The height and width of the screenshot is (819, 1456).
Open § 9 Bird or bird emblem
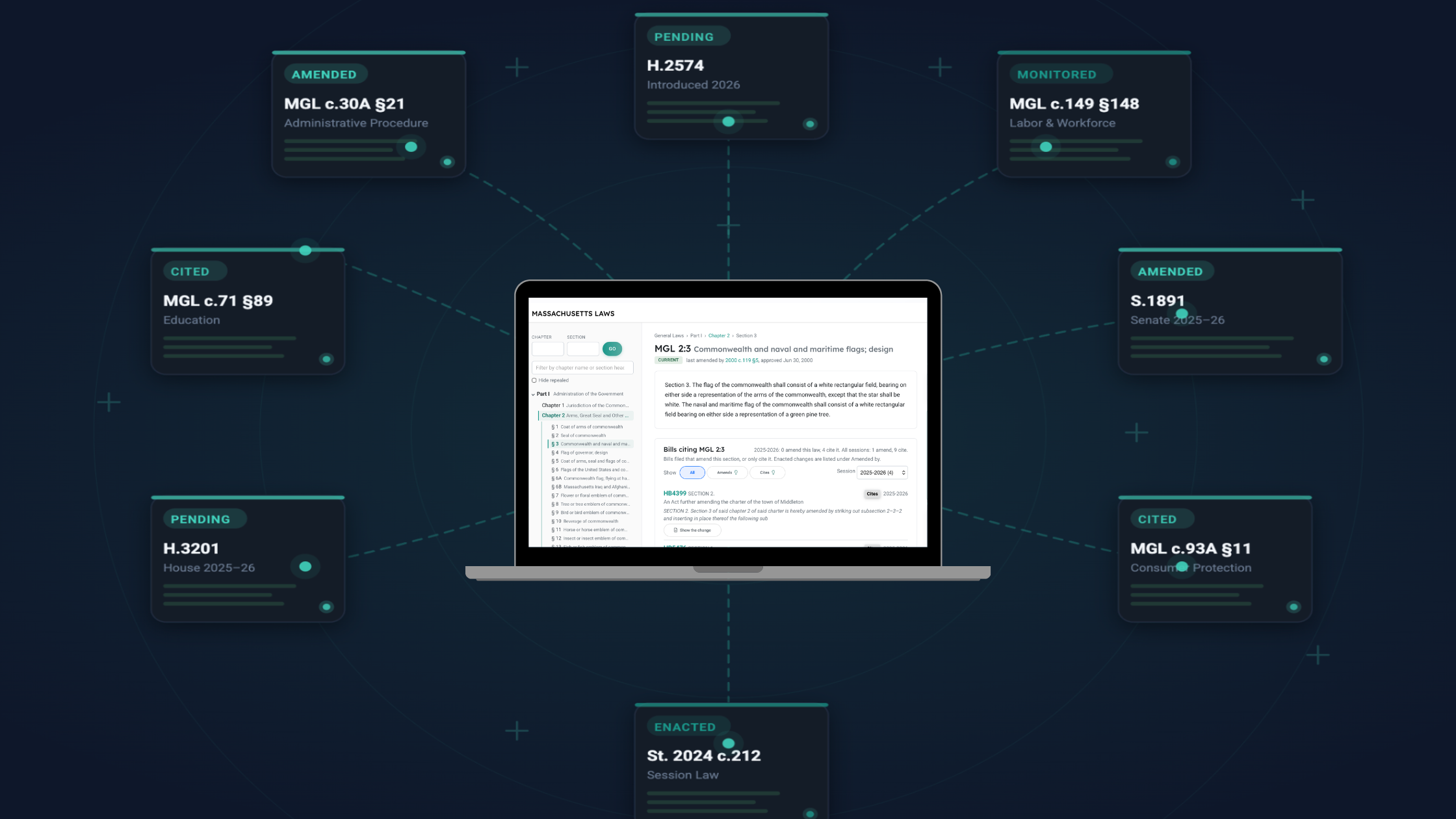click(590, 513)
